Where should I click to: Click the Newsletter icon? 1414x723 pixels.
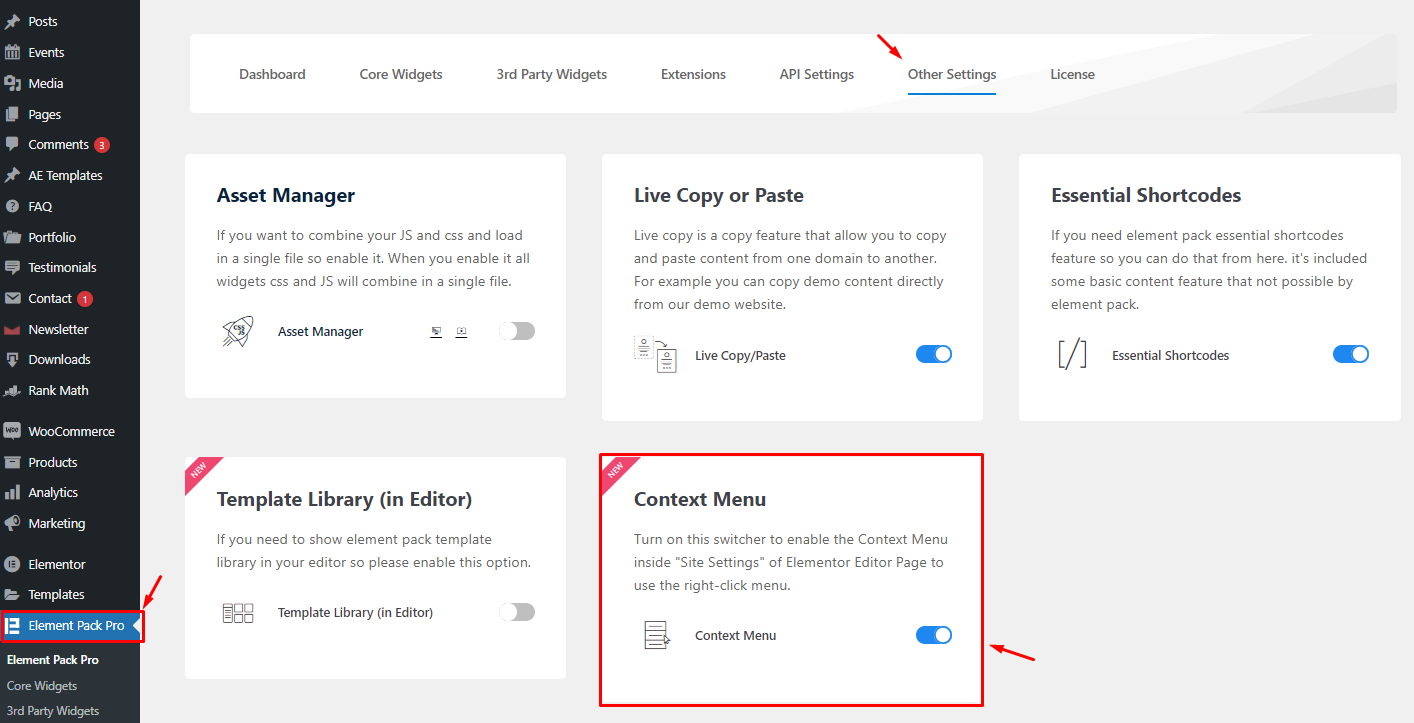pos(12,329)
